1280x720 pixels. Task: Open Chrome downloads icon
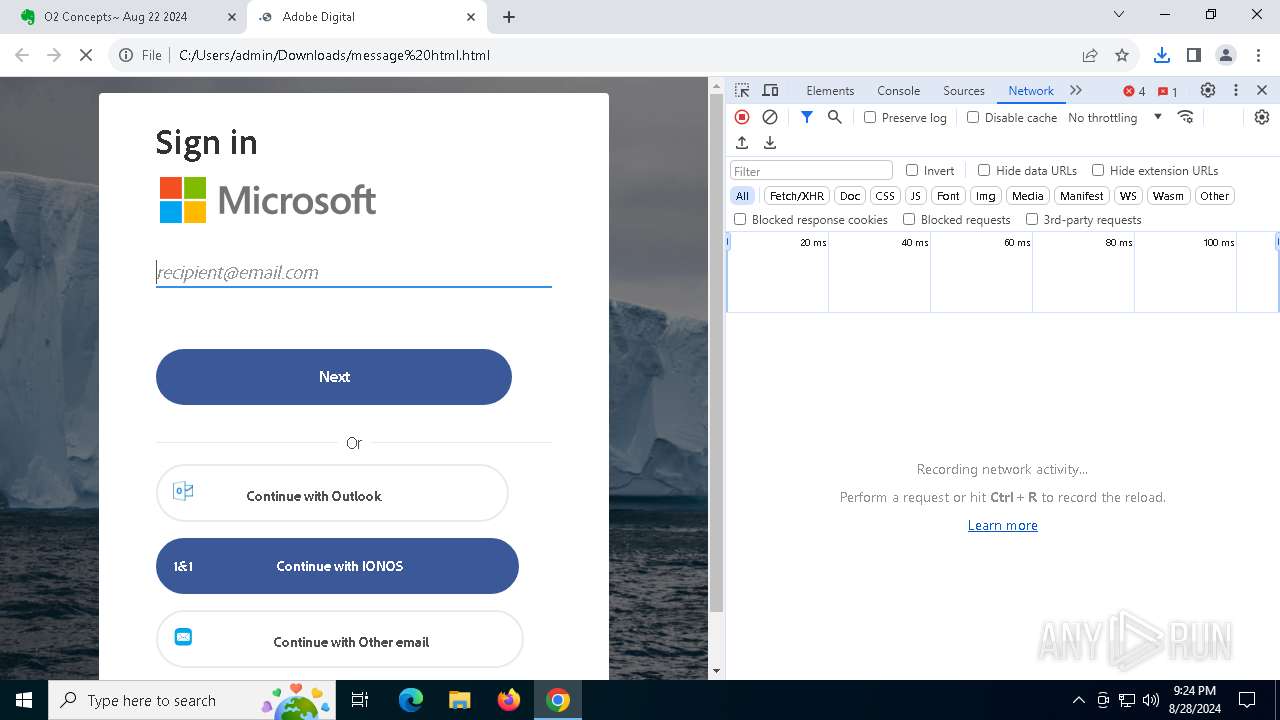tap(1161, 55)
